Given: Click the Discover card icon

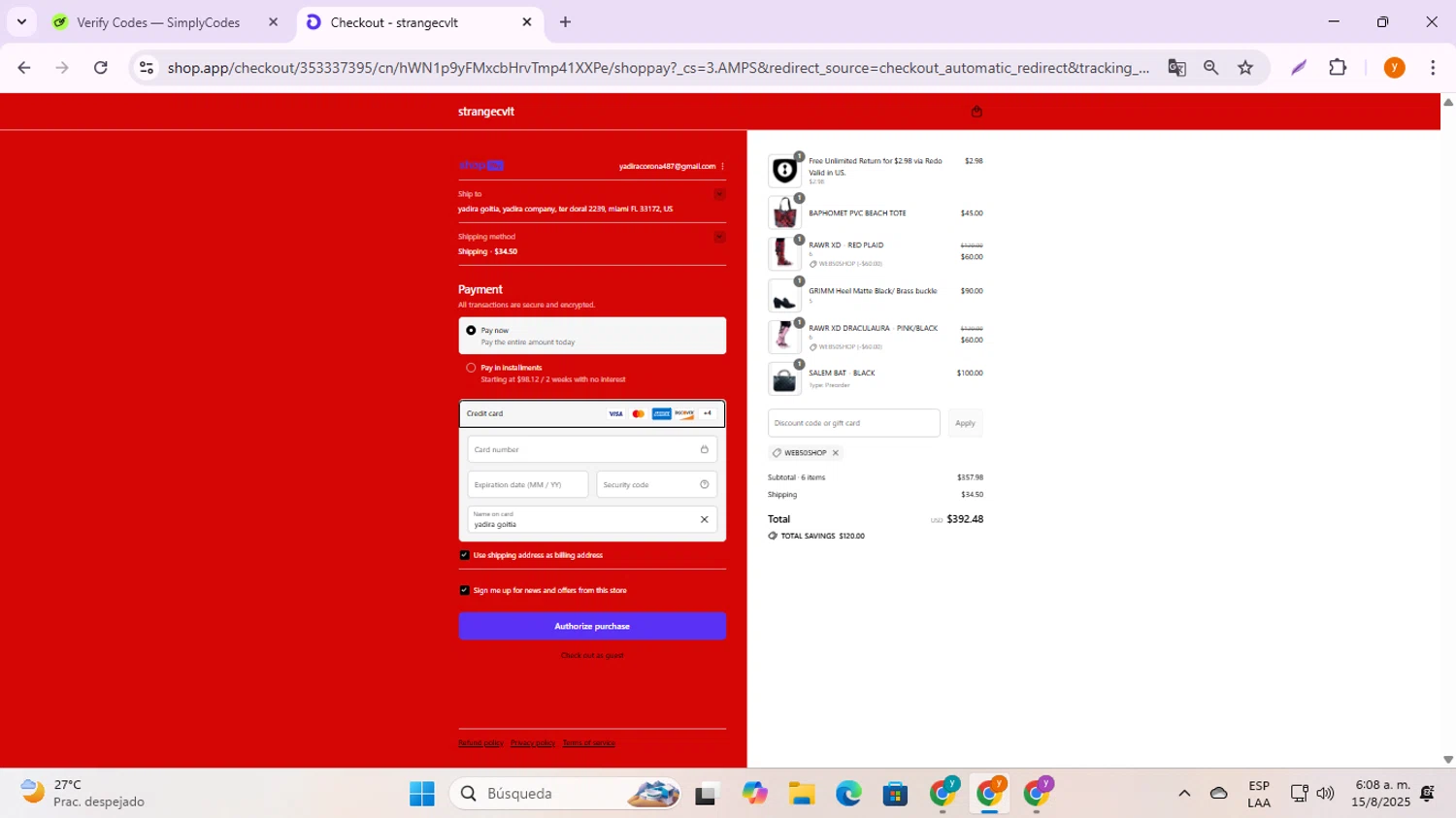Looking at the screenshot, I should [x=684, y=414].
